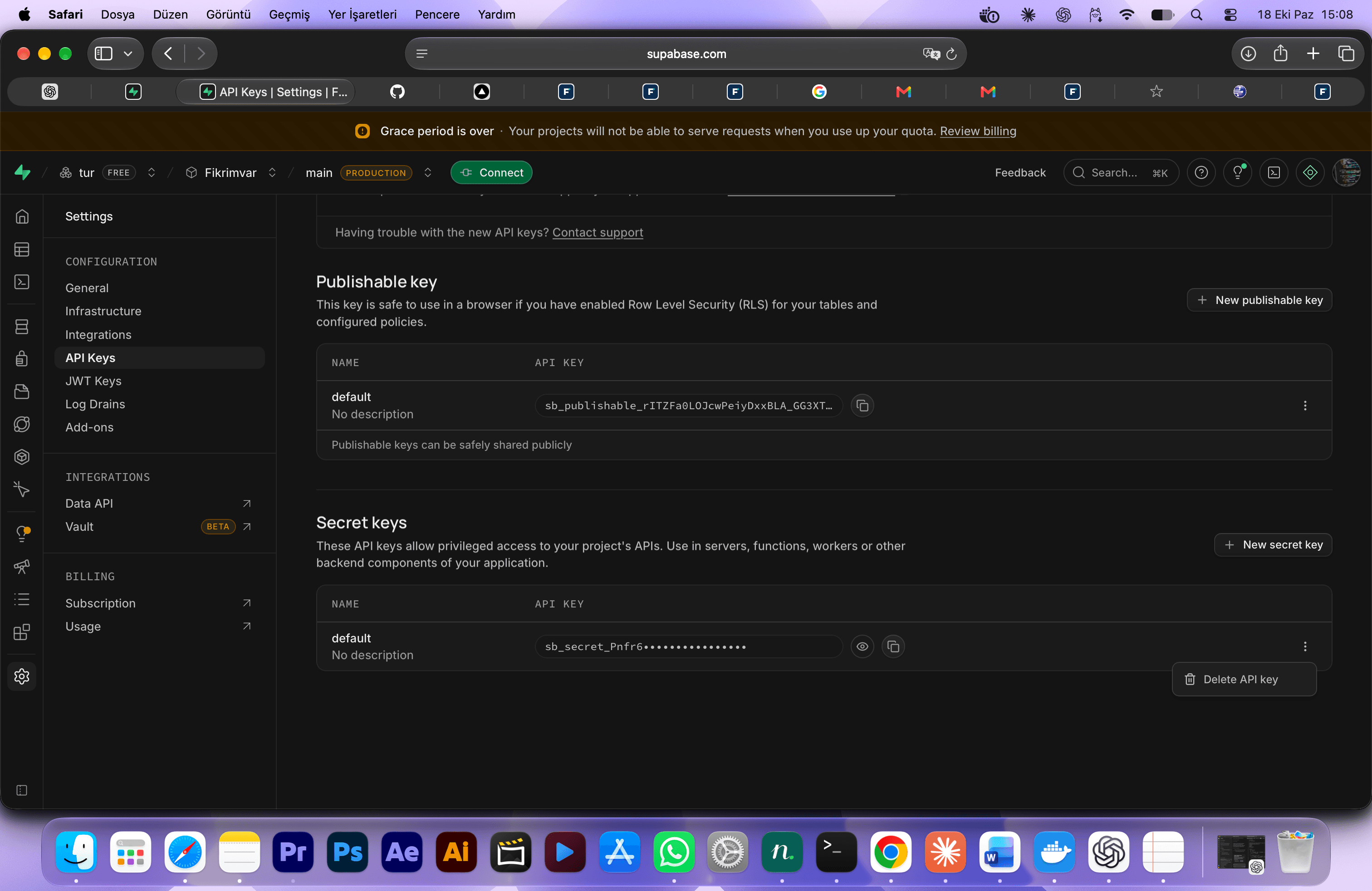Focus the Search field in header
This screenshot has height=891, width=1372.
pyautogui.click(x=1121, y=172)
